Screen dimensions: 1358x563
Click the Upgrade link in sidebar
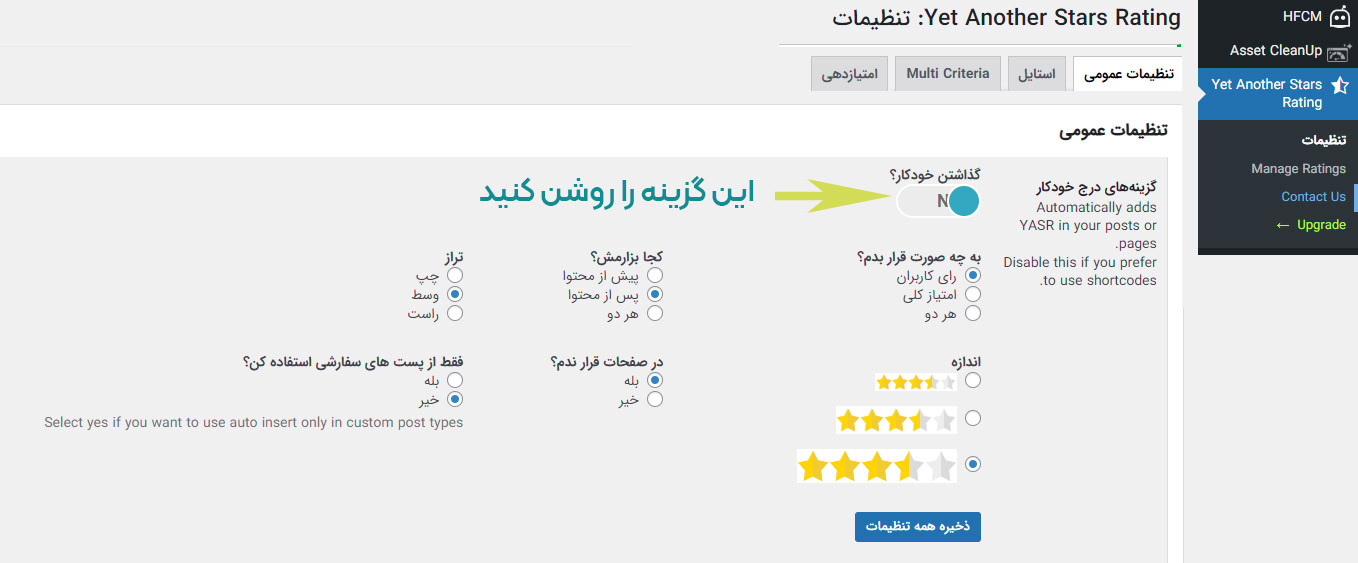(x=1311, y=224)
